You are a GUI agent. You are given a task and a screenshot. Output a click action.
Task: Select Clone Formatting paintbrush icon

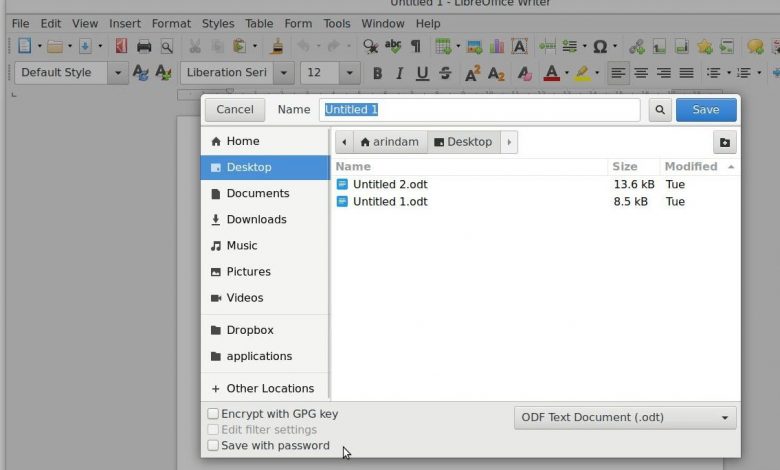278,46
